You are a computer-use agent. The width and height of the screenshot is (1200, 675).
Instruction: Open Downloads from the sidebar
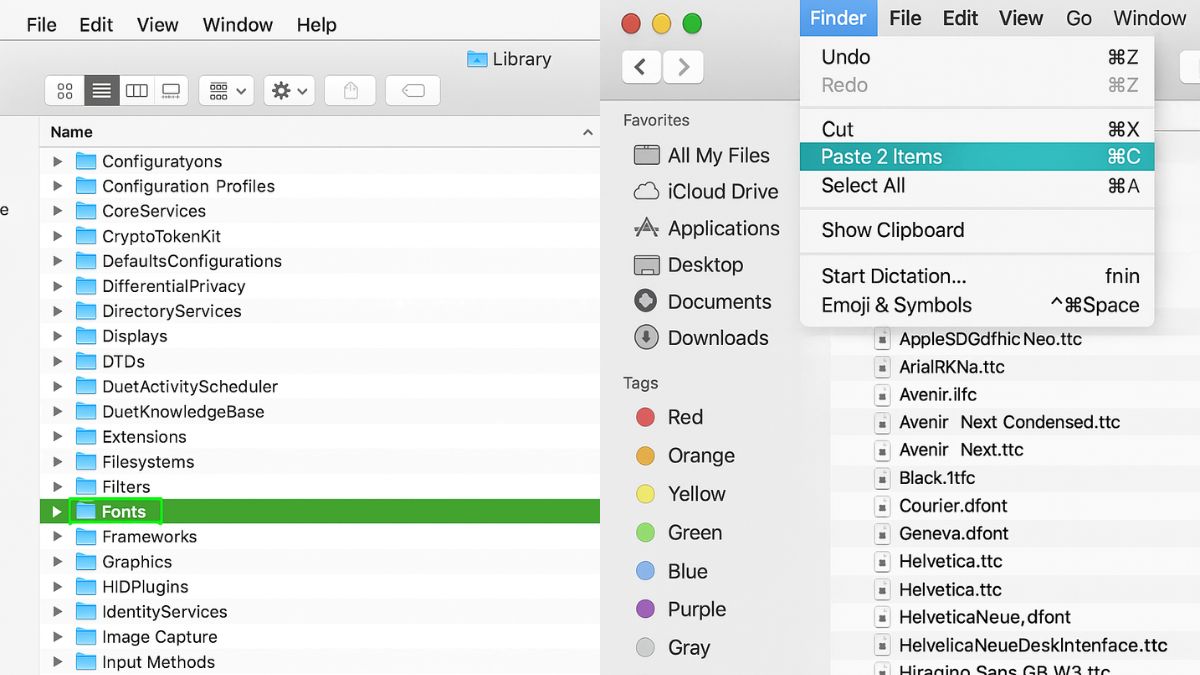(702, 338)
